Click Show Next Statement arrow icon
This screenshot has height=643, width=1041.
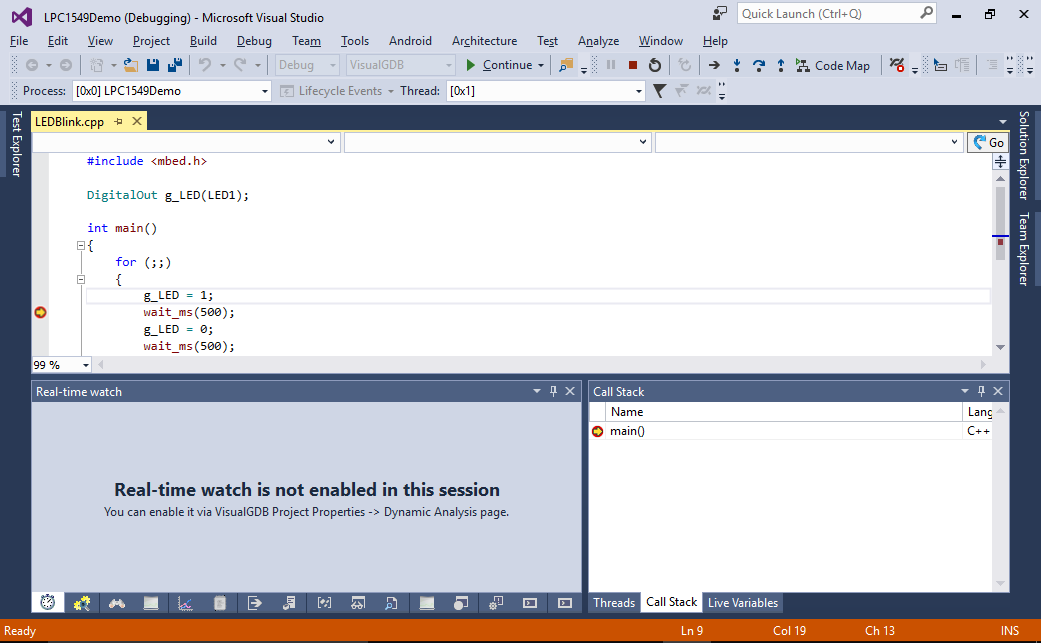[x=714, y=65]
